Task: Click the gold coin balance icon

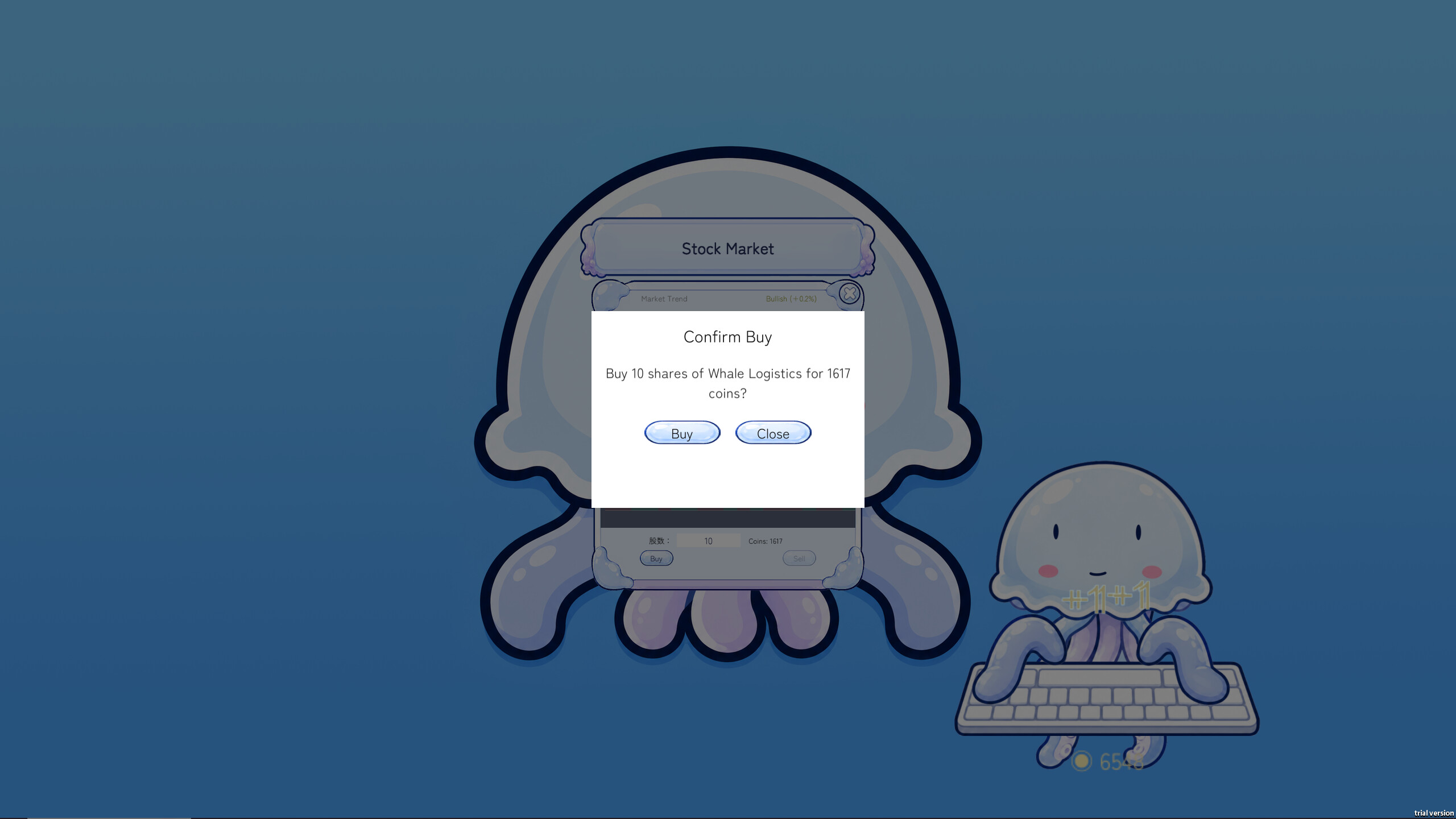Action: coord(1082,761)
